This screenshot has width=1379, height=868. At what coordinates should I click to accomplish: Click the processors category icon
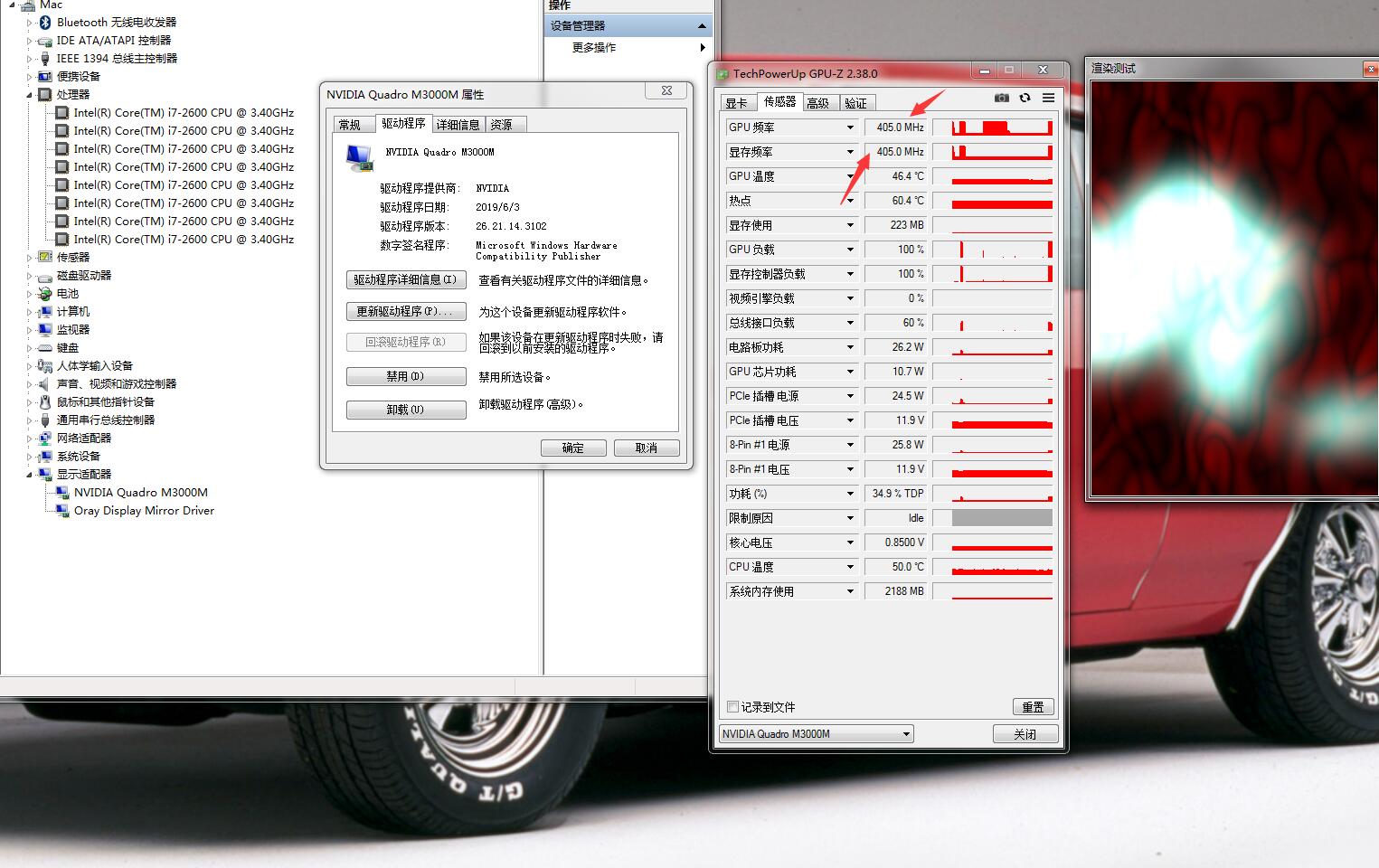coord(45,94)
